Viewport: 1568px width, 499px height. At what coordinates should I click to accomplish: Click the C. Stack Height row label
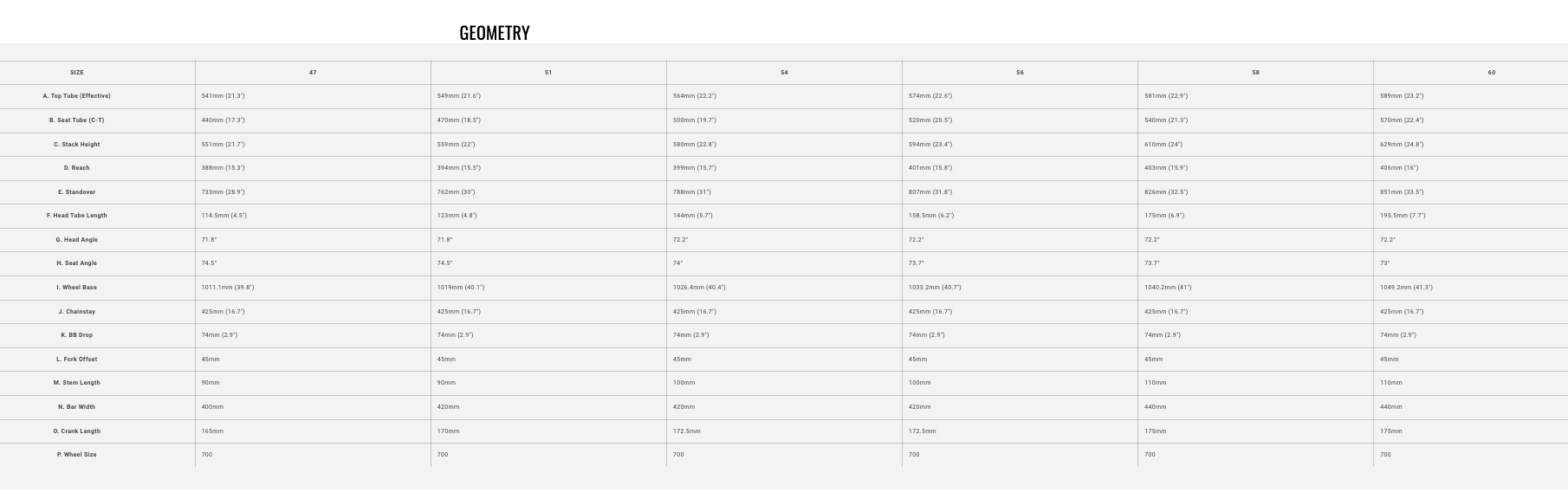pos(77,145)
